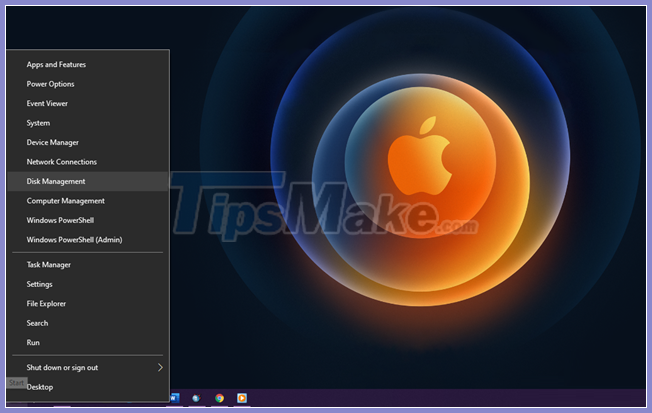Launch the non-admin Windows PowerShell entry

click(87, 220)
